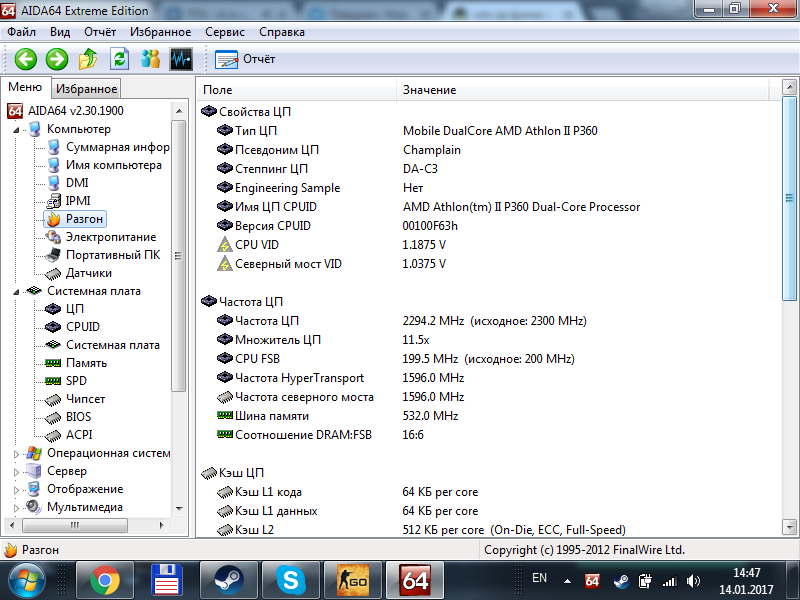The image size is (800, 600).
Task: Click the EN language indicator
Action: coord(539,578)
